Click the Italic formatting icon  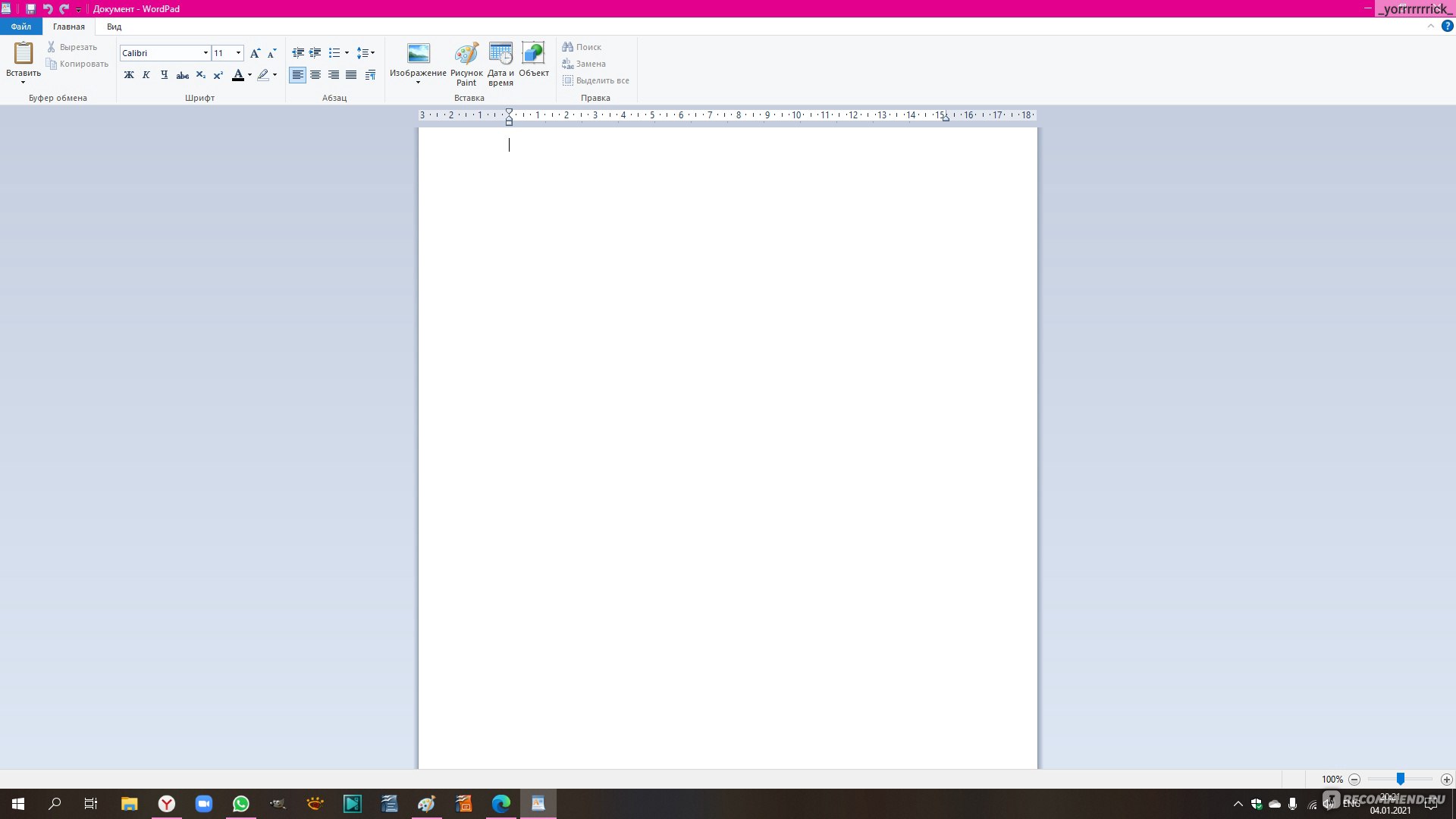click(x=146, y=75)
